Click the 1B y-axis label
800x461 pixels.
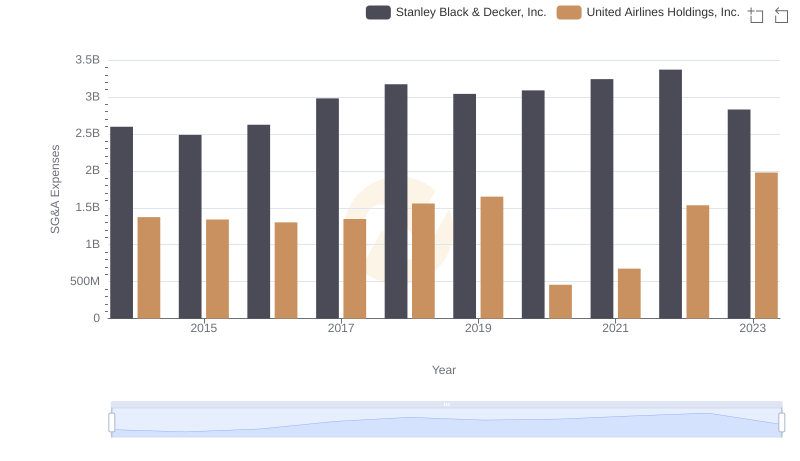point(92,244)
